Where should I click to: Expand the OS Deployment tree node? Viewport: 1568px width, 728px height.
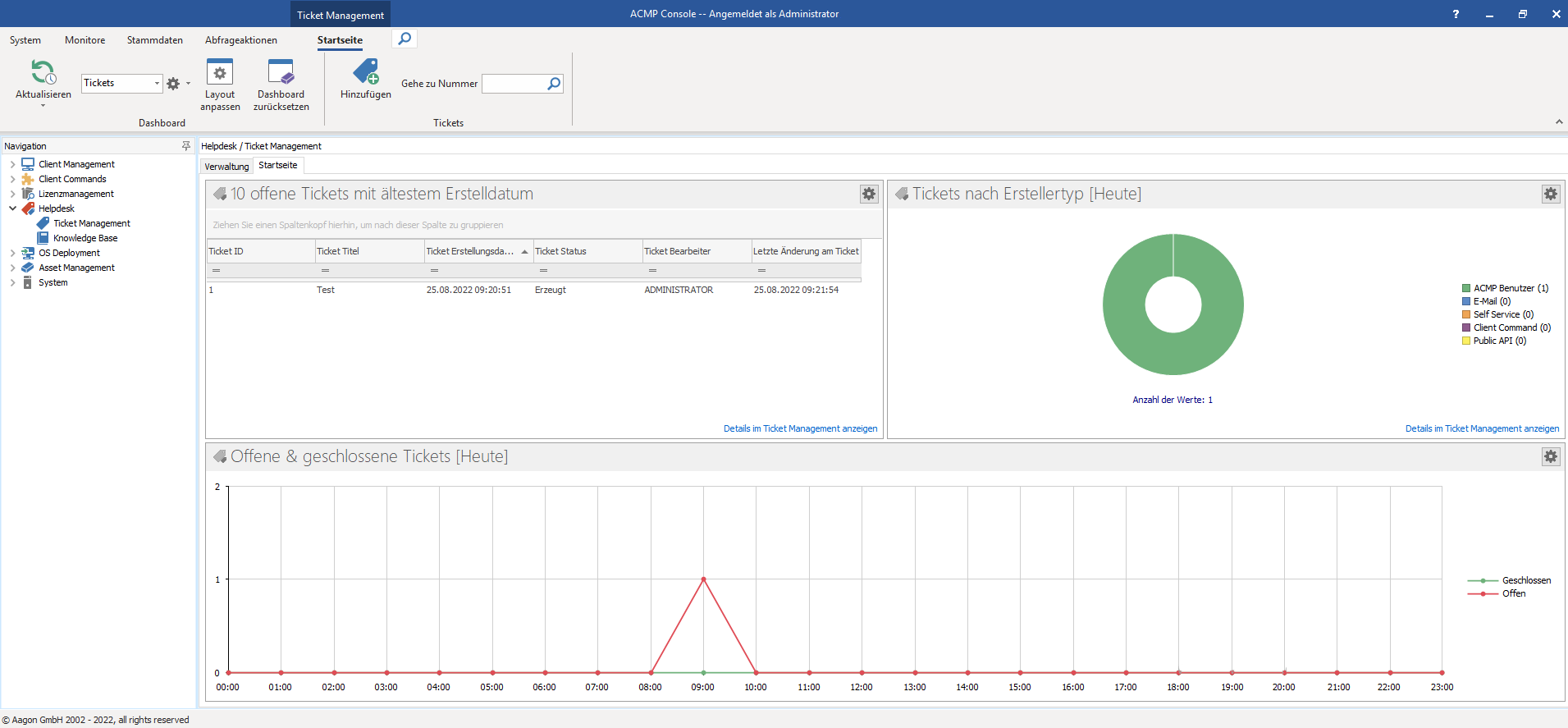[12, 253]
